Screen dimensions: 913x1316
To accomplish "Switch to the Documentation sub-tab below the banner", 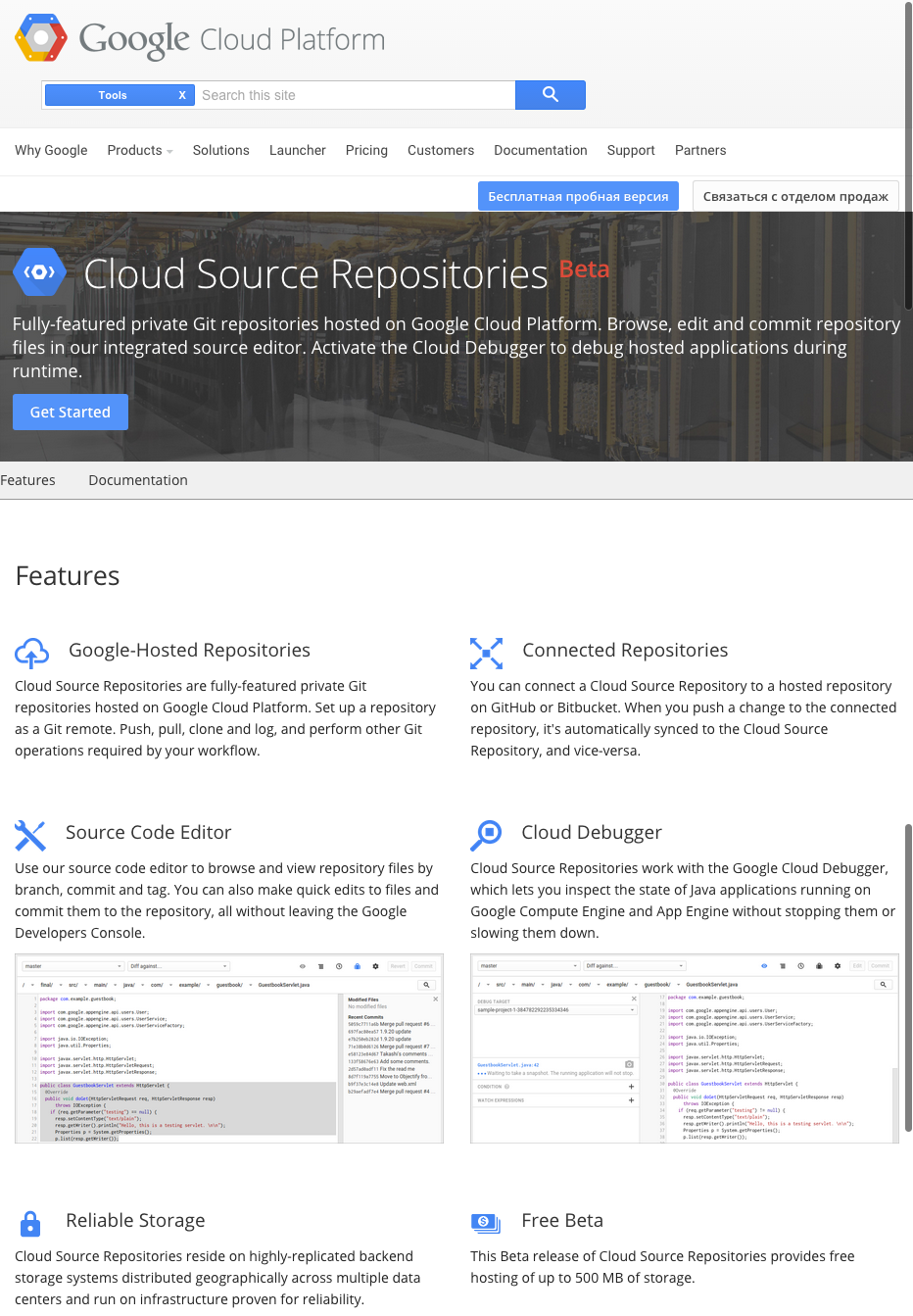I will [138, 480].
